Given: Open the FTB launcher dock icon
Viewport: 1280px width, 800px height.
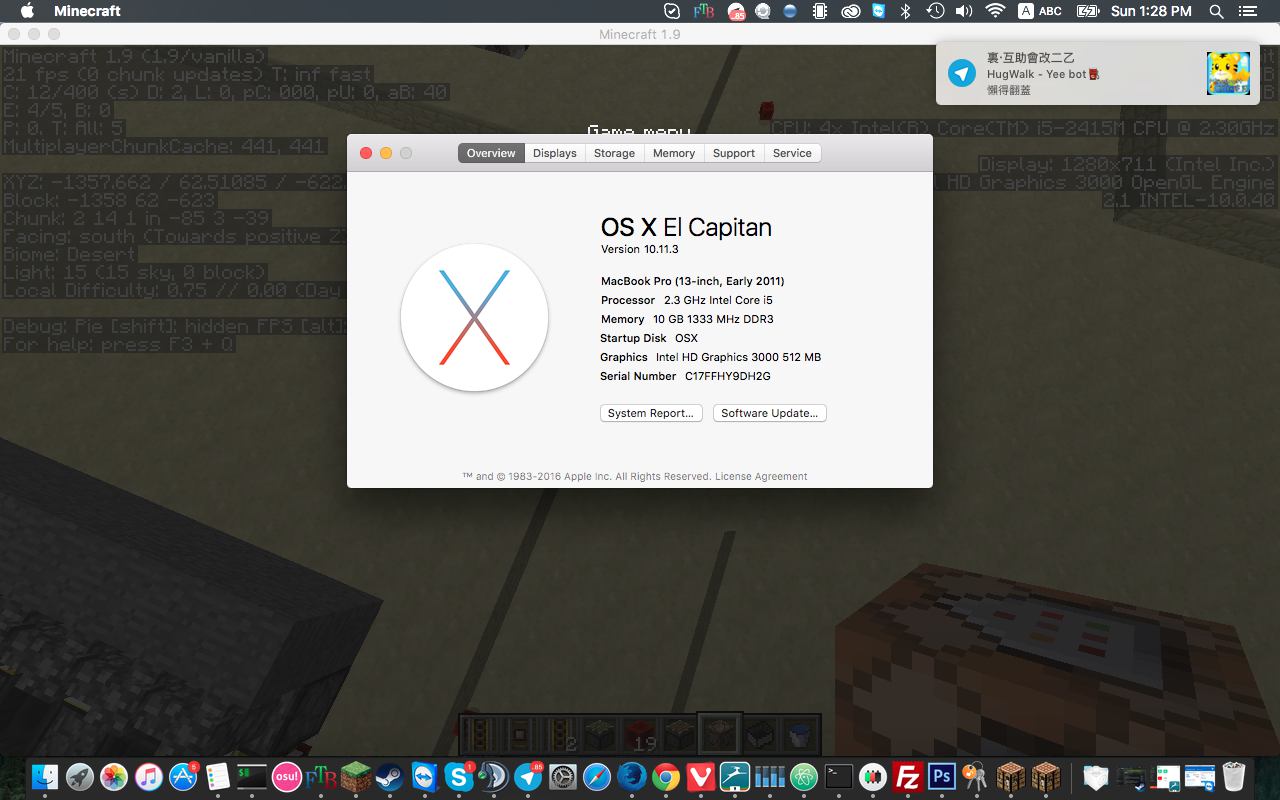Looking at the screenshot, I should (x=321, y=776).
